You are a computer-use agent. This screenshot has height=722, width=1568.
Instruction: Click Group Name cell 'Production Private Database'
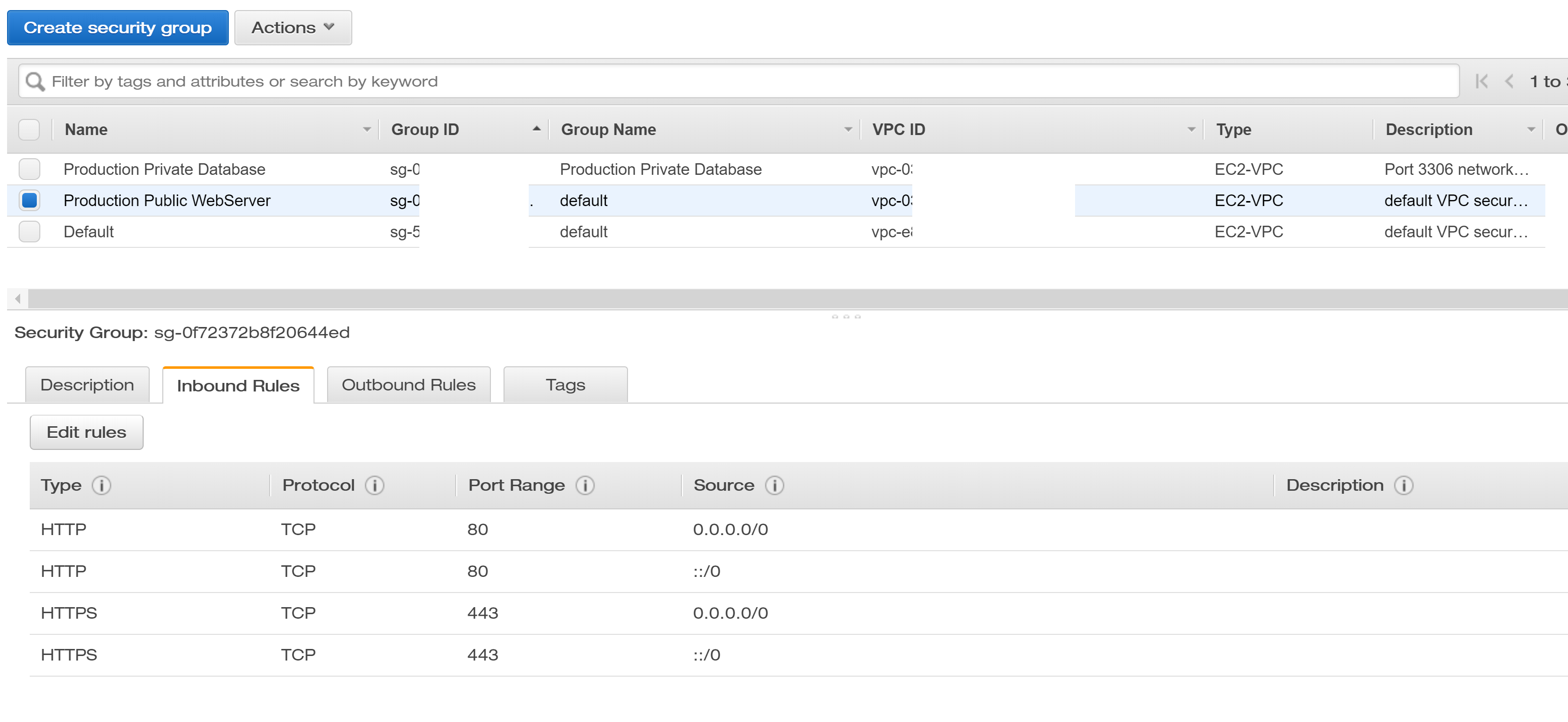[660, 169]
